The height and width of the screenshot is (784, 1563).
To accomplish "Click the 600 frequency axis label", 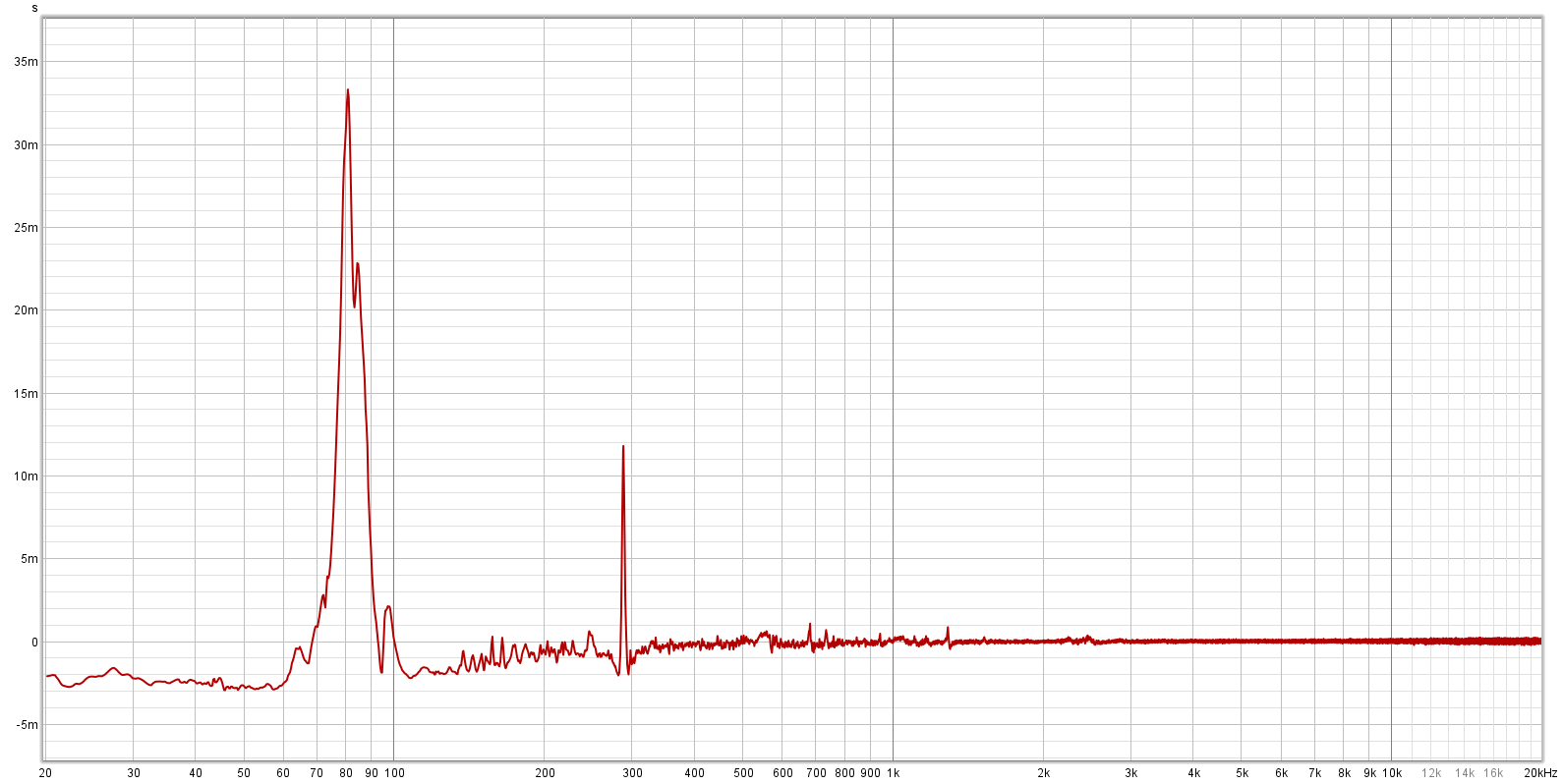I will (782, 773).
